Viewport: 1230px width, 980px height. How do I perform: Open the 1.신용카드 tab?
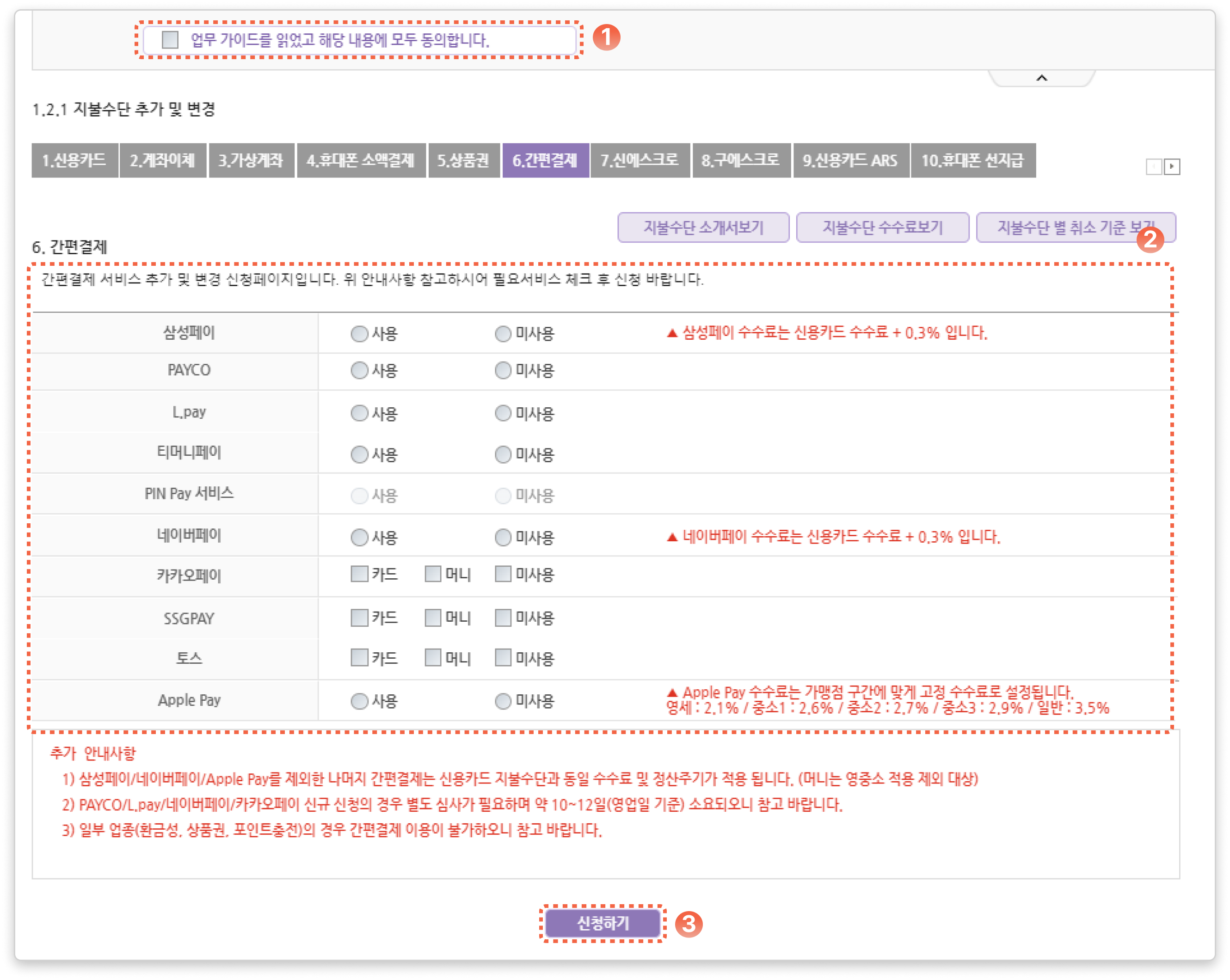(75, 160)
